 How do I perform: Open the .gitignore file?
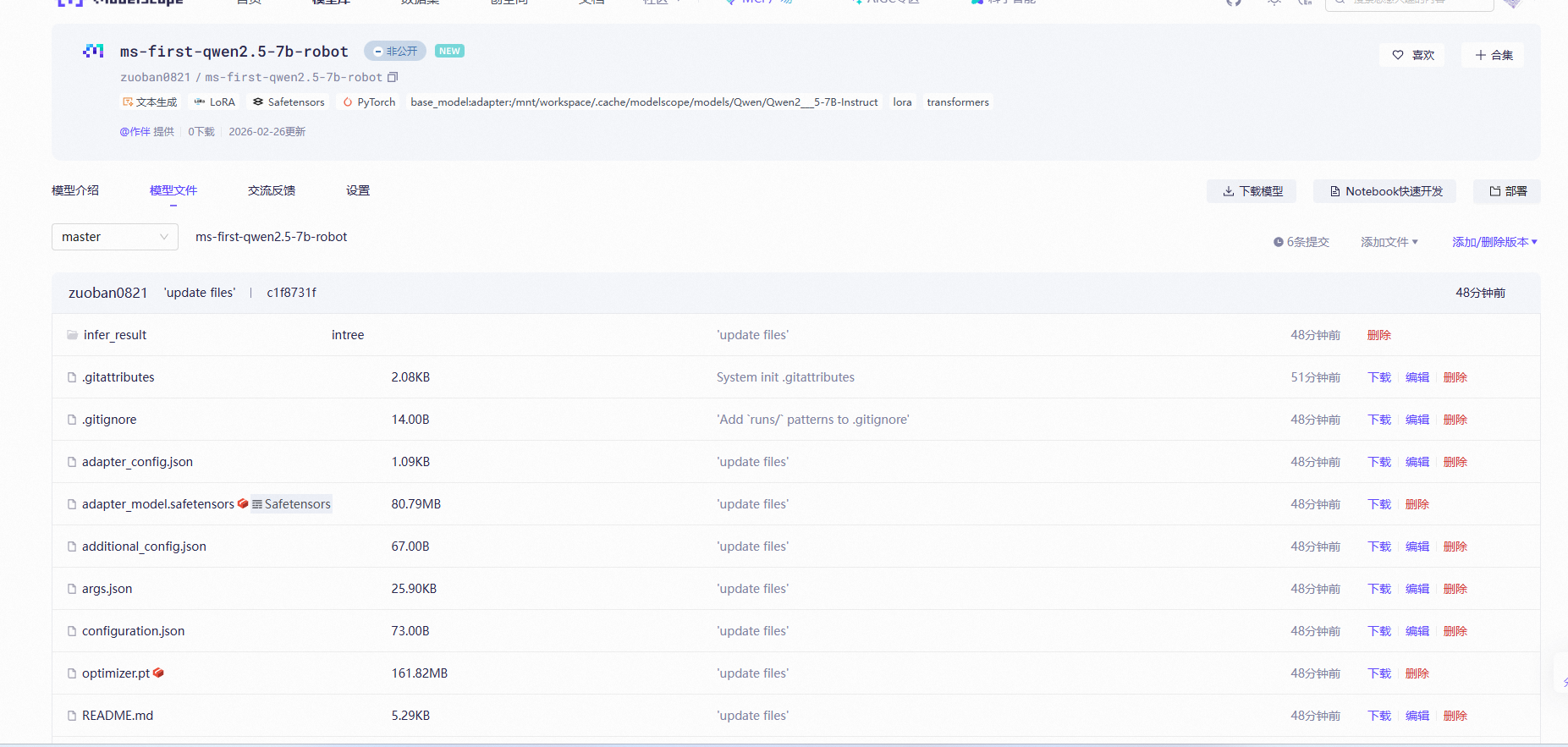click(x=109, y=420)
